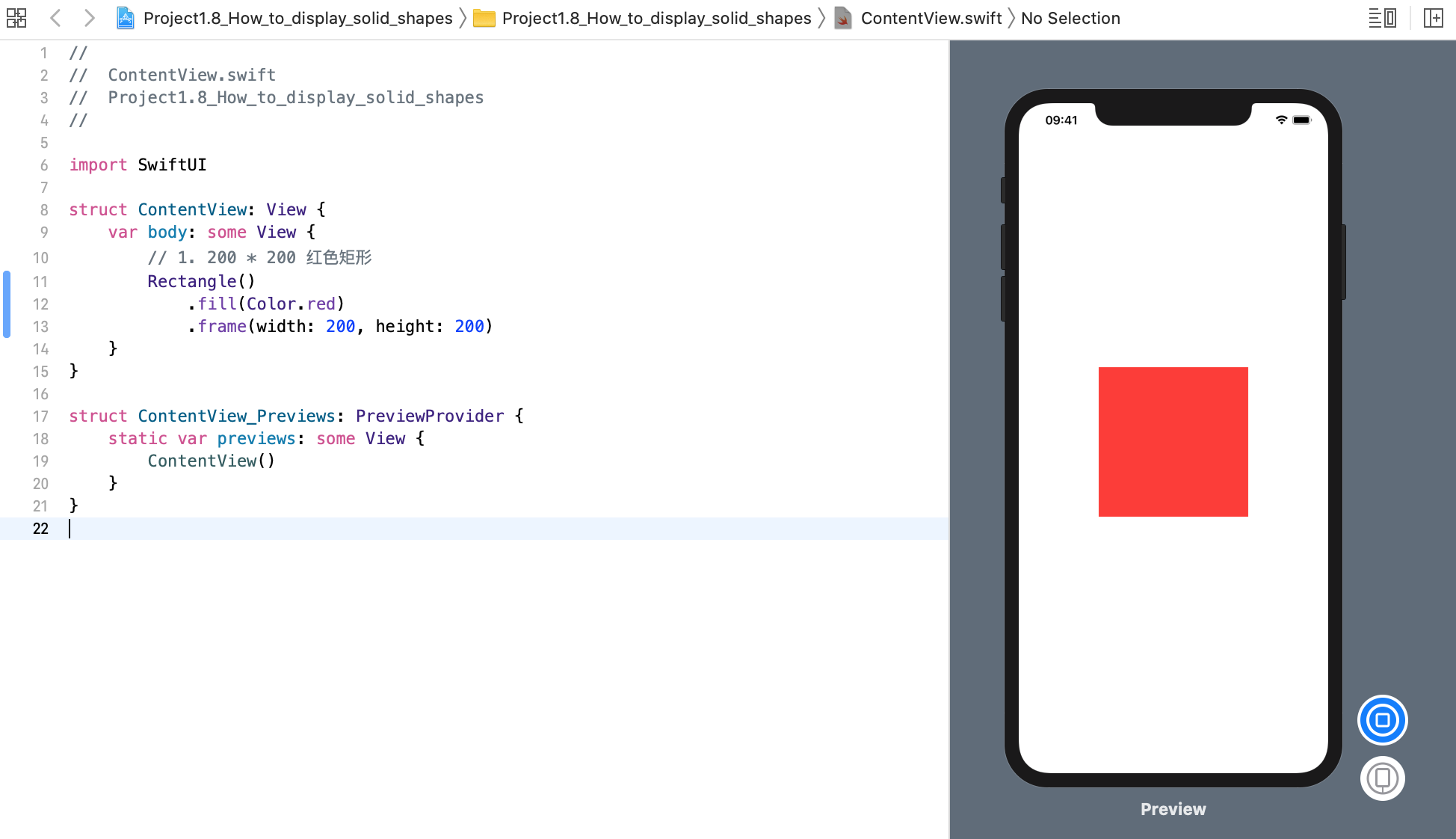1456x839 pixels.
Task: Go back with the left chevron
Action: (x=55, y=18)
